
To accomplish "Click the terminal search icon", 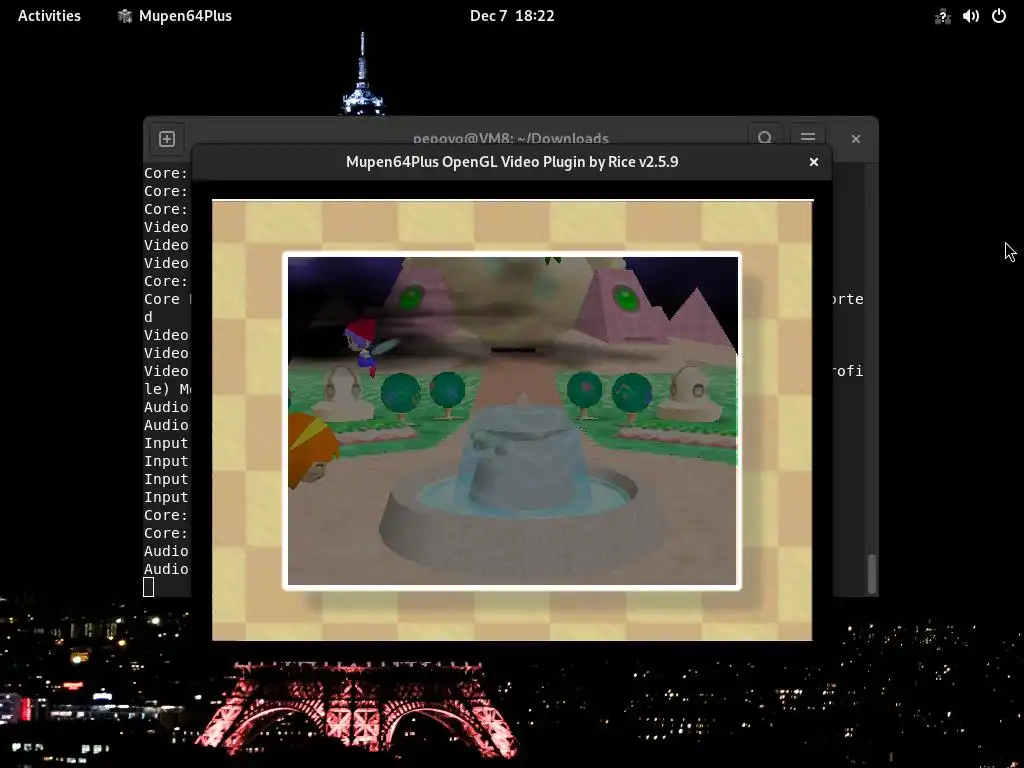I will (765, 137).
